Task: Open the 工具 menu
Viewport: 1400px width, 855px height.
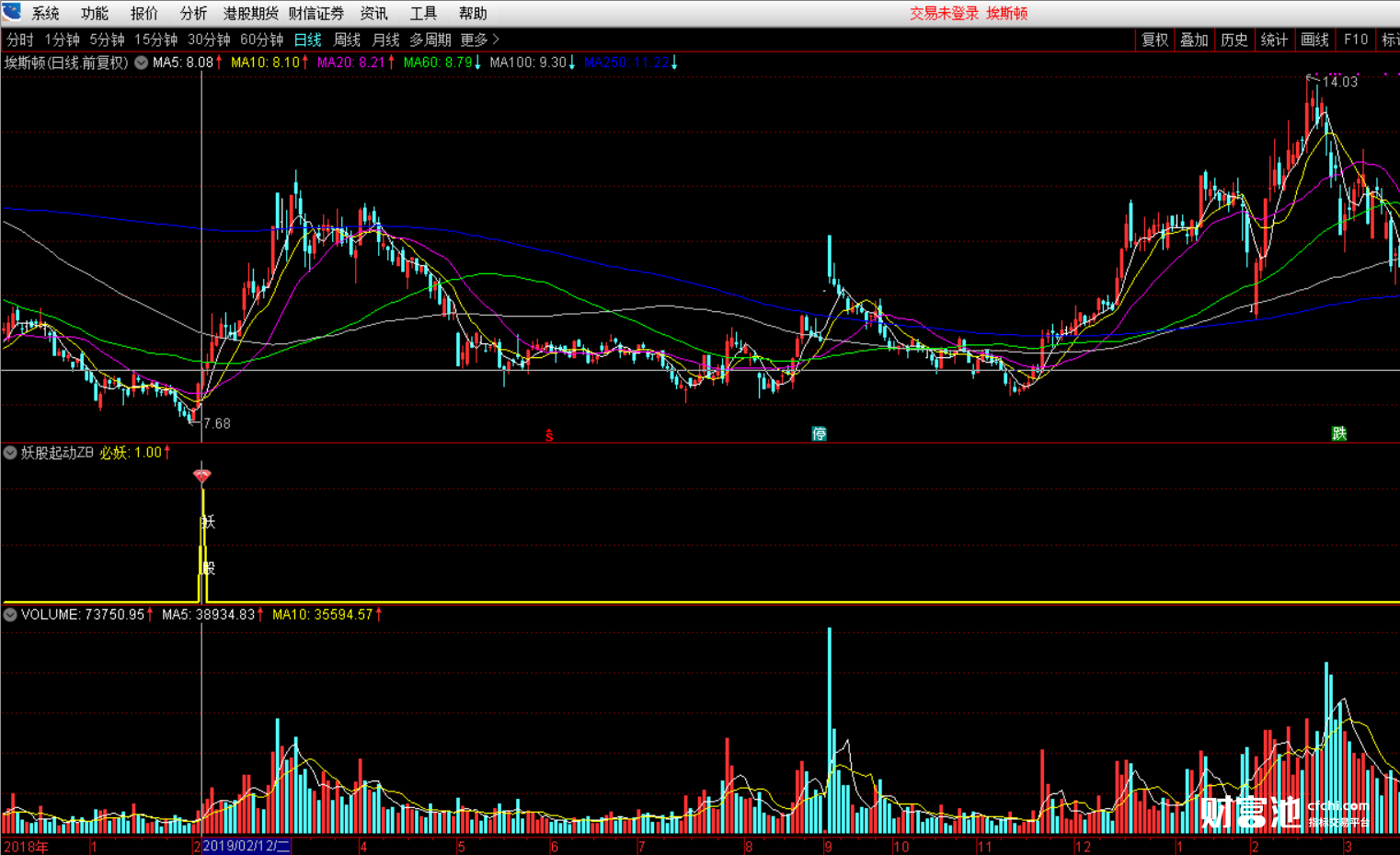Action: [423, 13]
